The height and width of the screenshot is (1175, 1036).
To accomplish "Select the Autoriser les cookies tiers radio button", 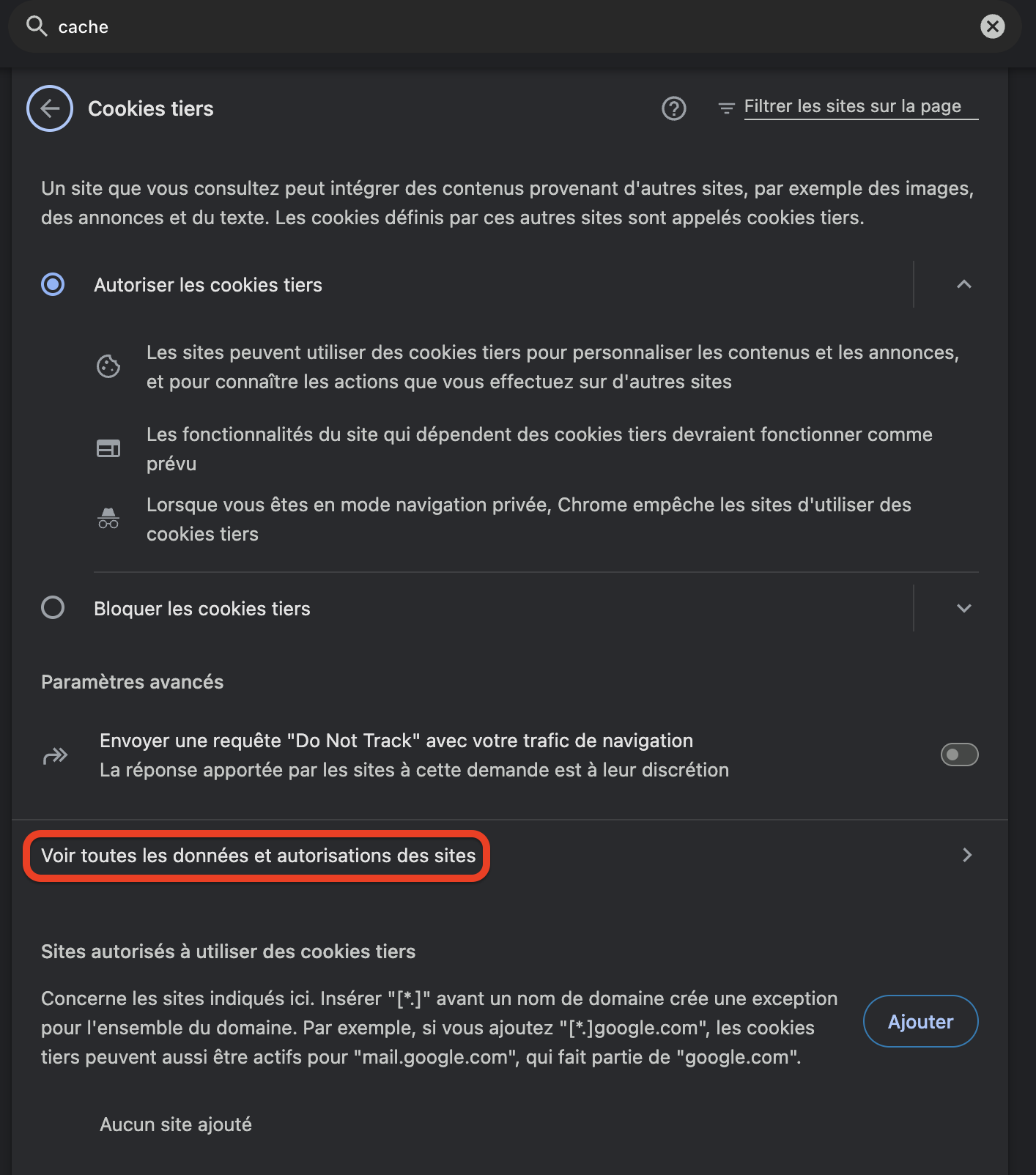I will click(x=53, y=284).
